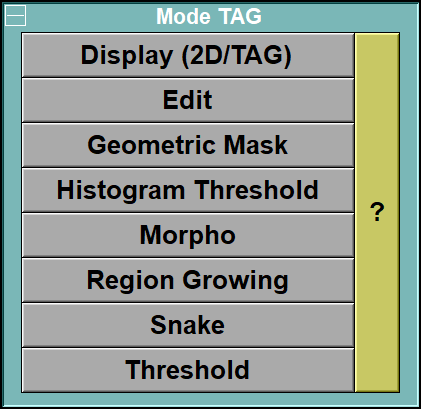Enter tag Edit mode
The image size is (421, 409).
click(188, 100)
